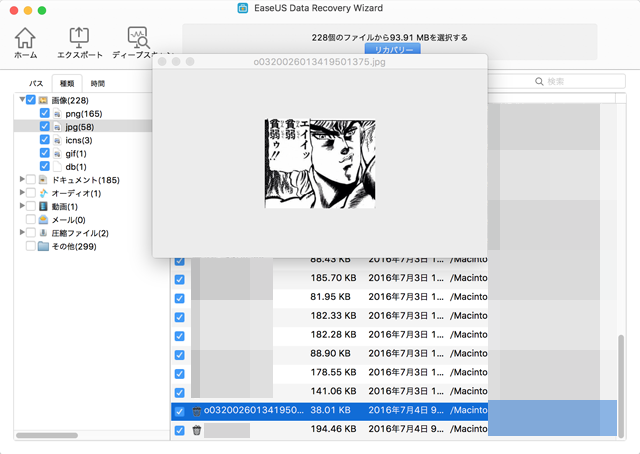Check the その他(299) checkbox
Image resolution: width=640 pixels, height=454 pixels.
(x=31, y=246)
